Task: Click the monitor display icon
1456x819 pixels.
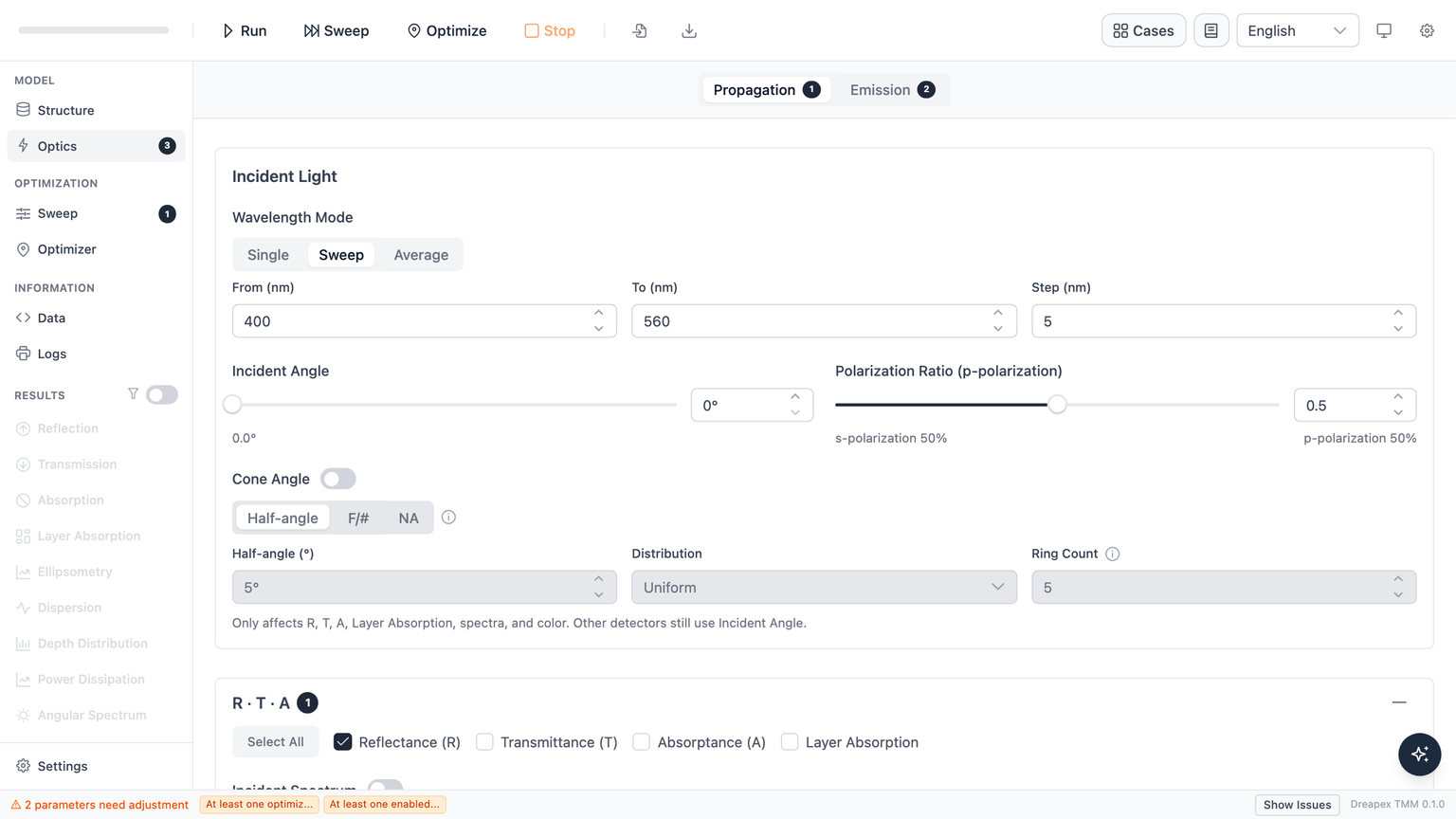Action: 1384,30
